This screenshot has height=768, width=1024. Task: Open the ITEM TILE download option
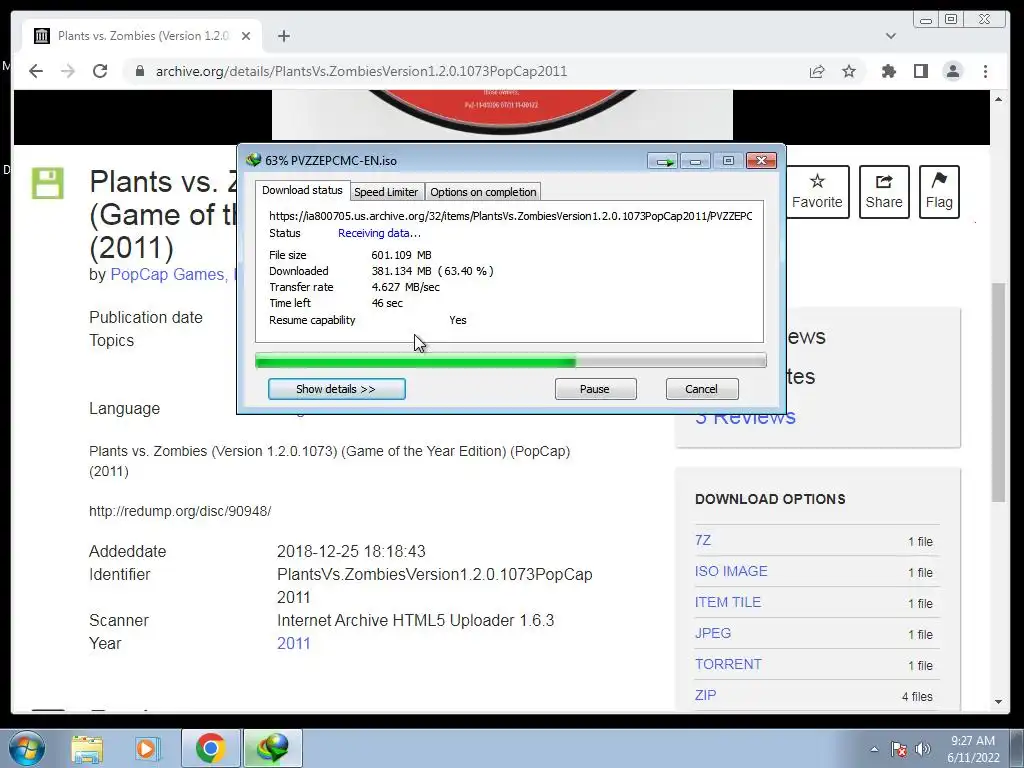pos(728,602)
